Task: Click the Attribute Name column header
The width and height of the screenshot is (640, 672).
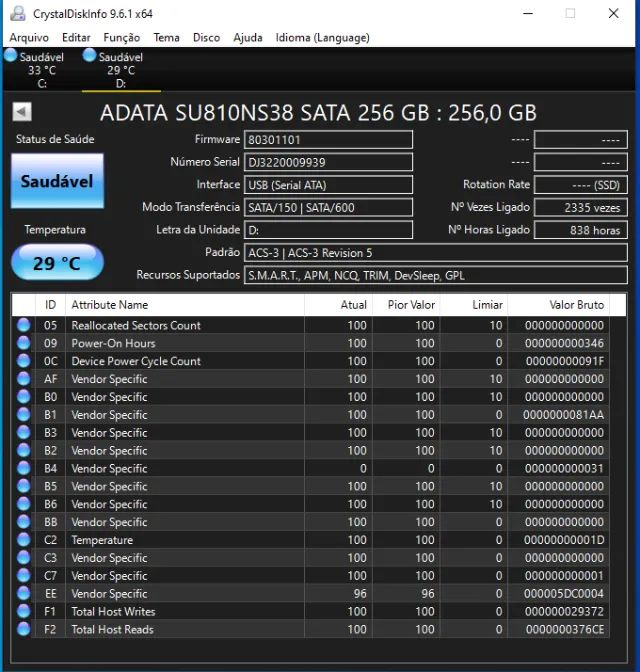Action: tap(185, 305)
